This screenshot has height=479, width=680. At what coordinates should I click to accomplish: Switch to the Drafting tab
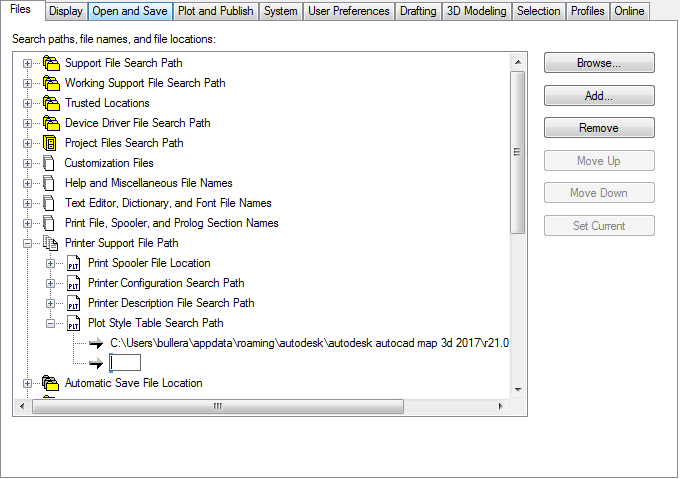pos(418,11)
